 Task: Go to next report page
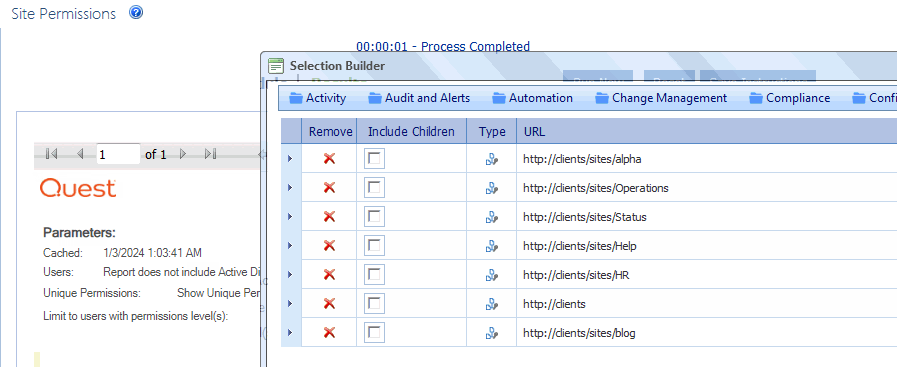click(183, 154)
